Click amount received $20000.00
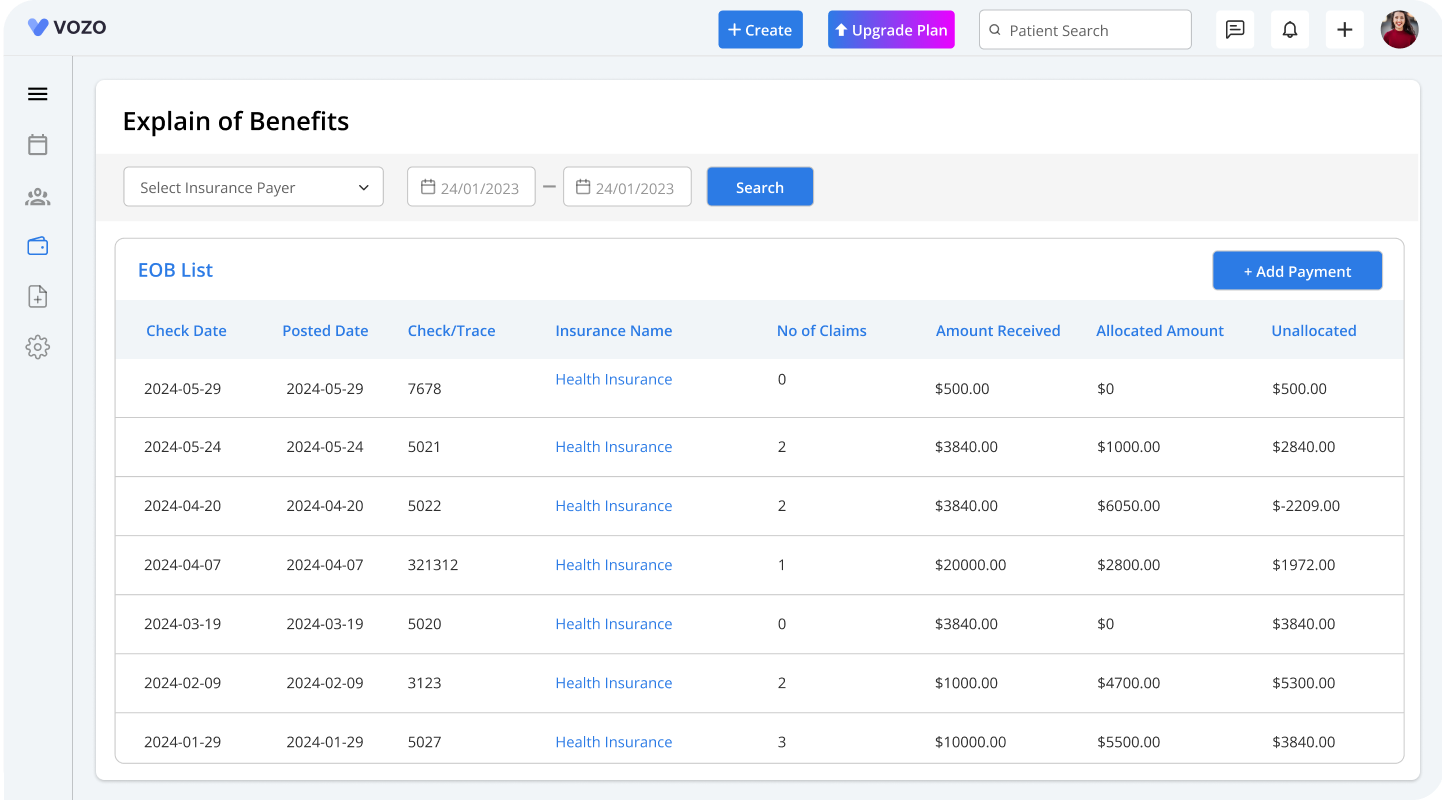Image resolution: width=1442 pixels, height=800 pixels. click(x=970, y=565)
